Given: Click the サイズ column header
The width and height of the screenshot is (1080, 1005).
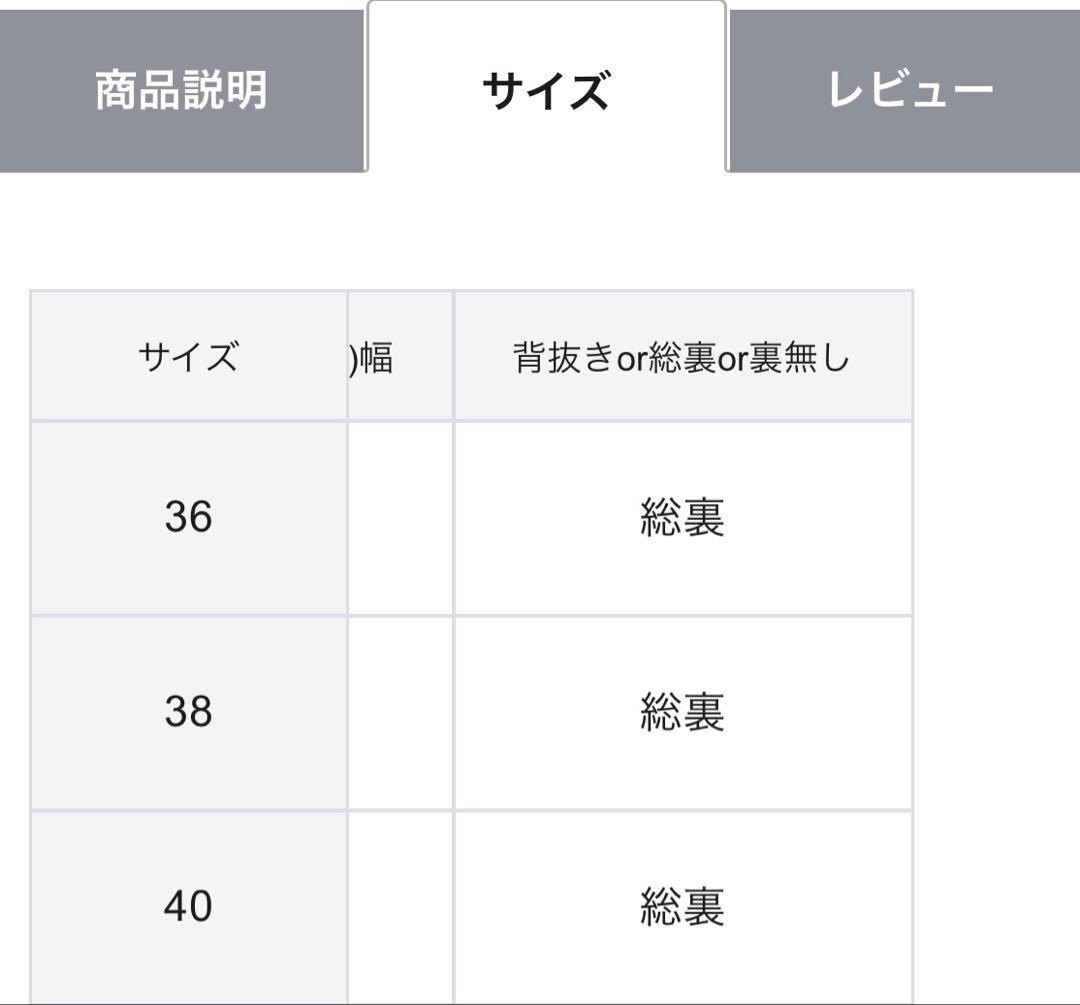Looking at the screenshot, I should (x=190, y=355).
